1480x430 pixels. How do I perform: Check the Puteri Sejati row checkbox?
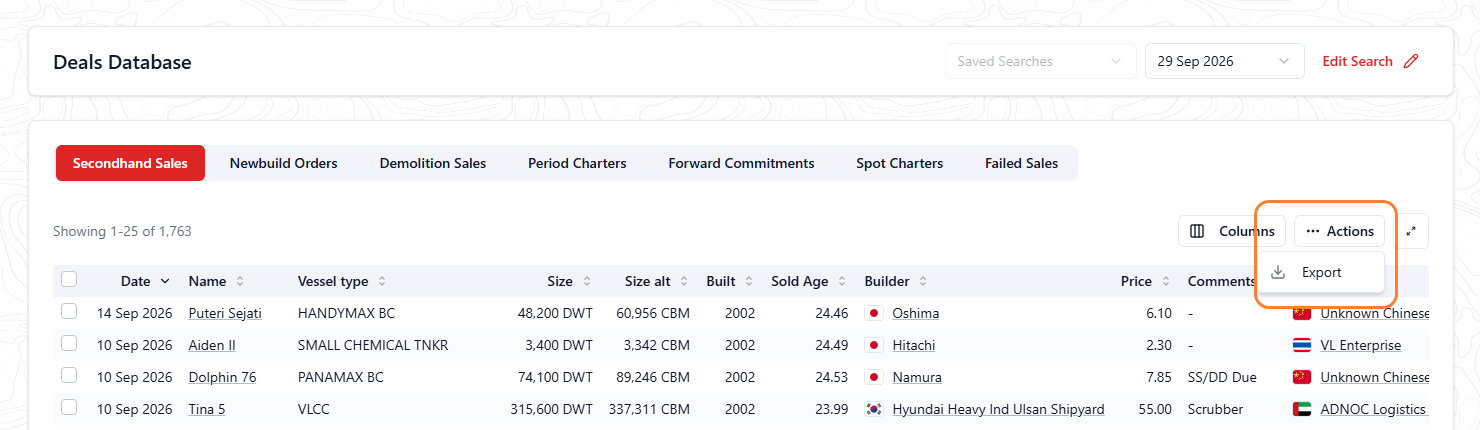coord(69,311)
